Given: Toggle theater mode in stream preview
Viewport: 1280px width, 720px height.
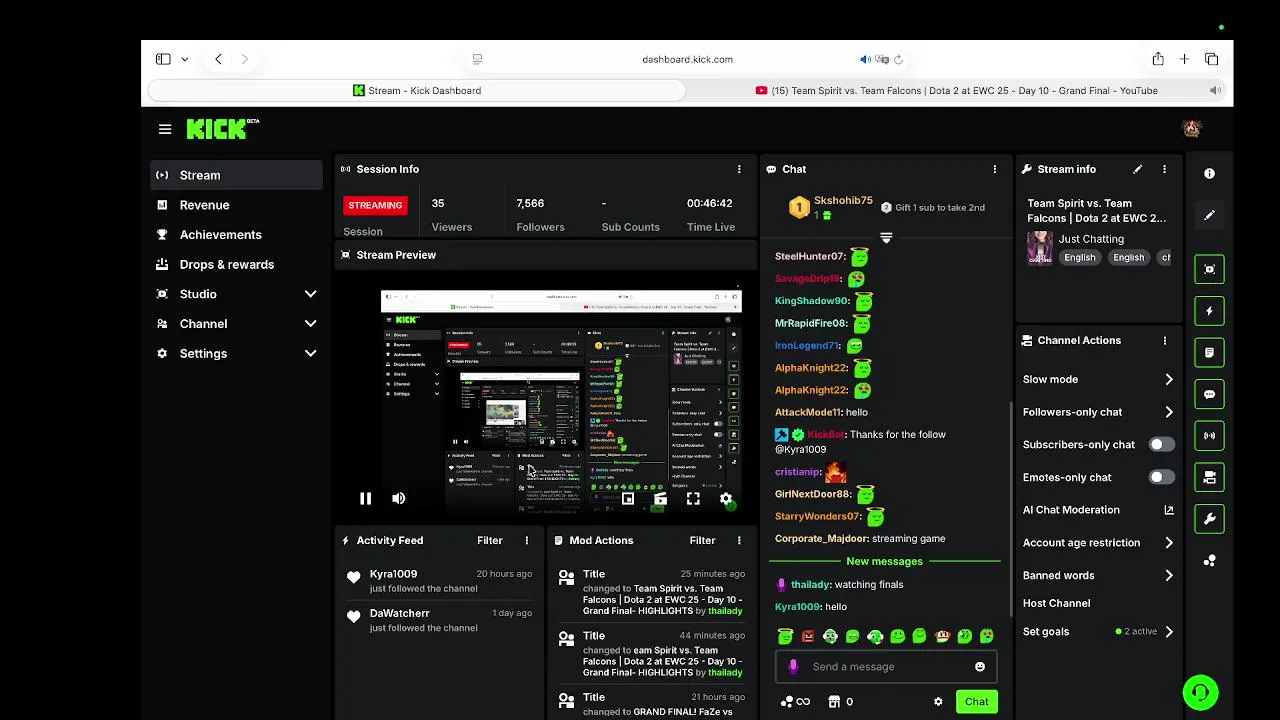Looking at the screenshot, I should coord(660,498).
